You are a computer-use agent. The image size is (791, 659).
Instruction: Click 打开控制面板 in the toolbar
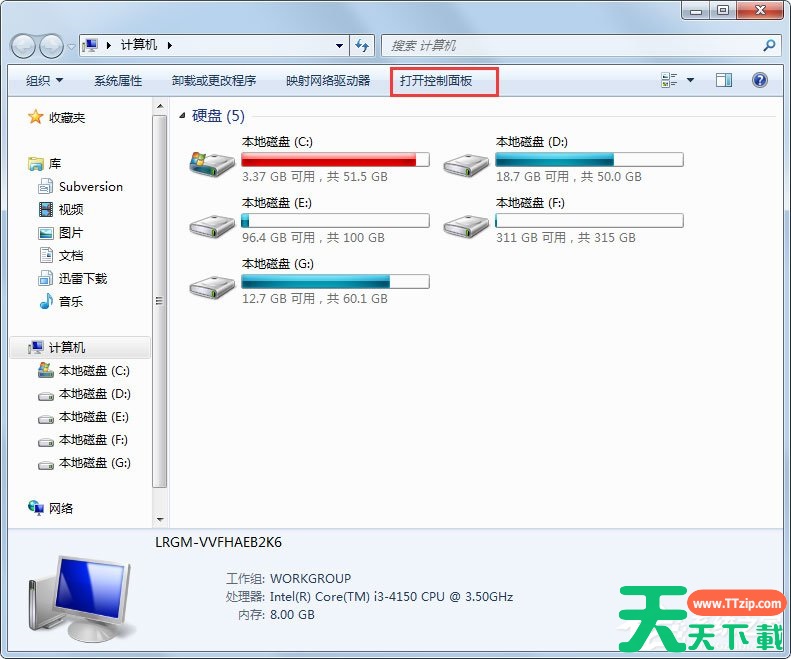coord(436,81)
